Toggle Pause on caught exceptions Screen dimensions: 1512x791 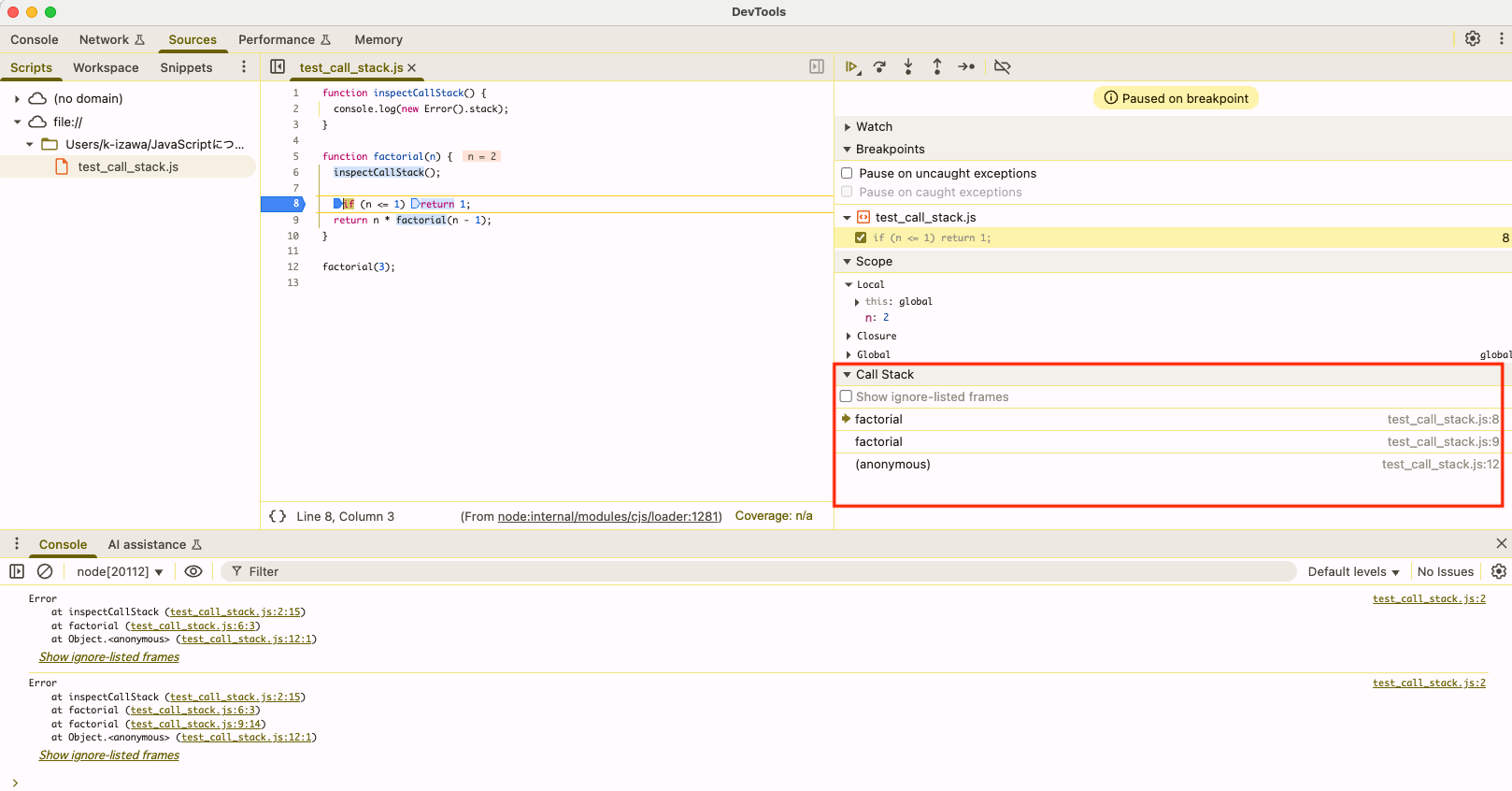(847, 192)
